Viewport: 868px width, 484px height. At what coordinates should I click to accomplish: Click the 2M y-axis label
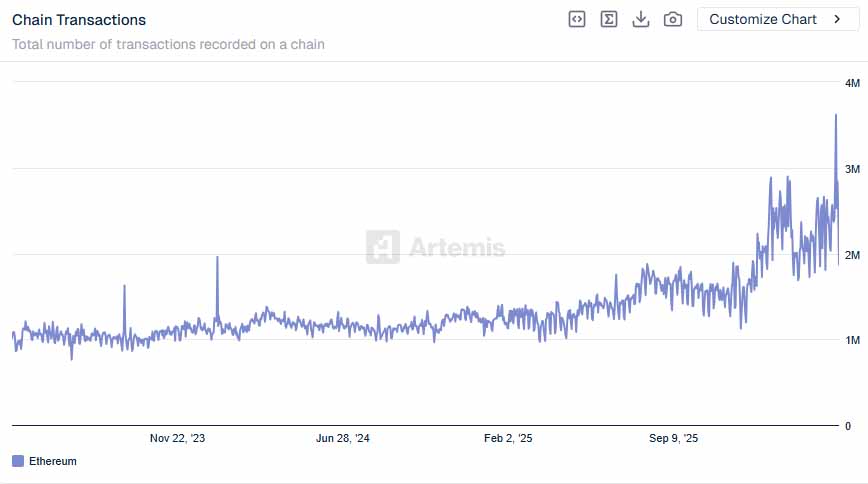(x=852, y=255)
